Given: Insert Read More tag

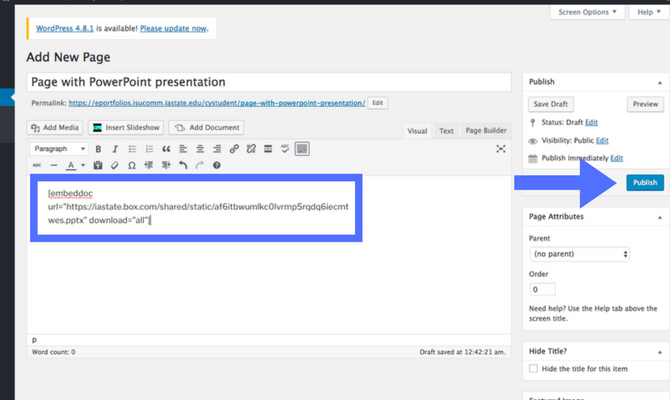Looking at the screenshot, I should click(x=268, y=149).
